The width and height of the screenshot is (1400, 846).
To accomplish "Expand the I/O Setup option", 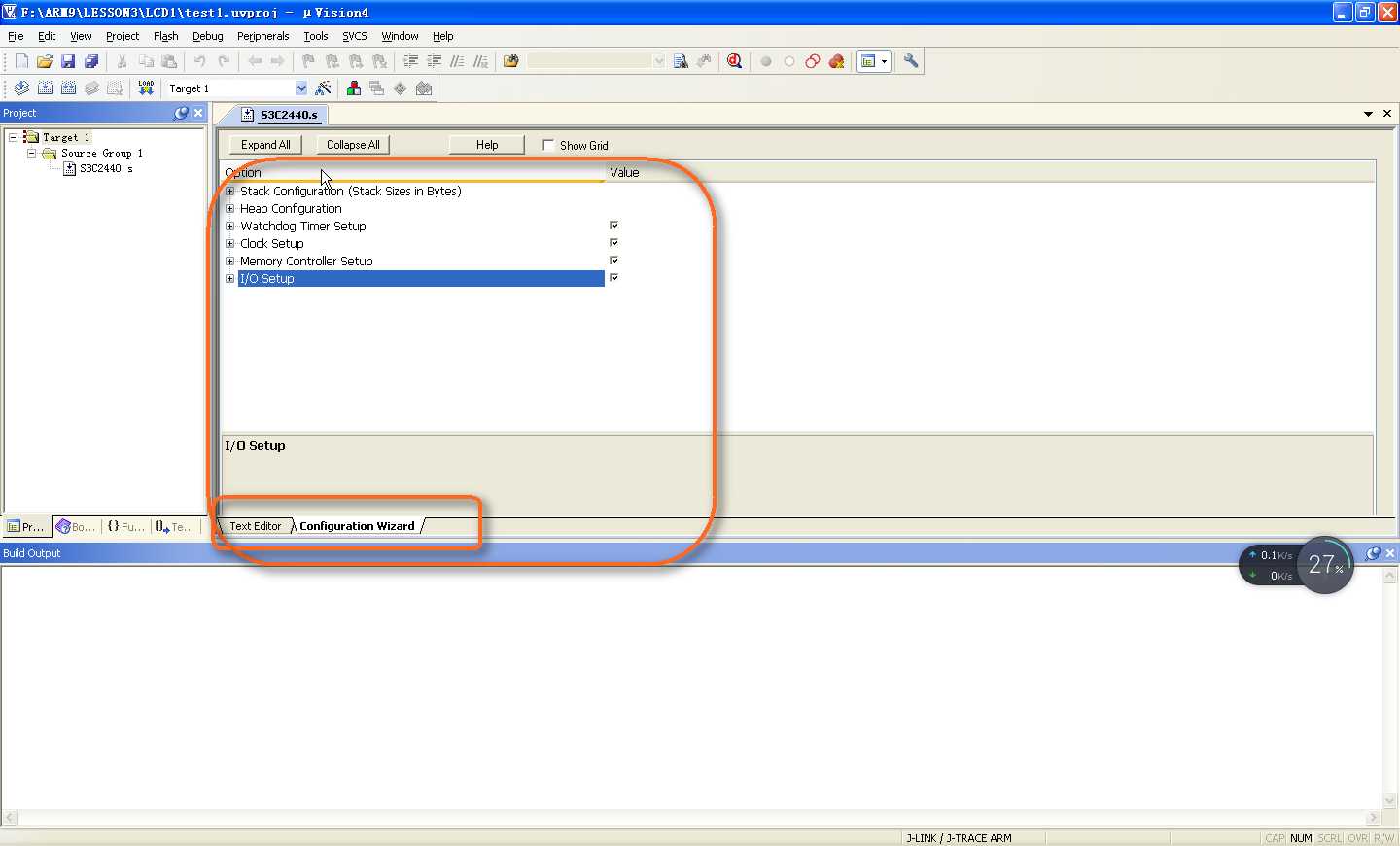I will tap(230, 279).
